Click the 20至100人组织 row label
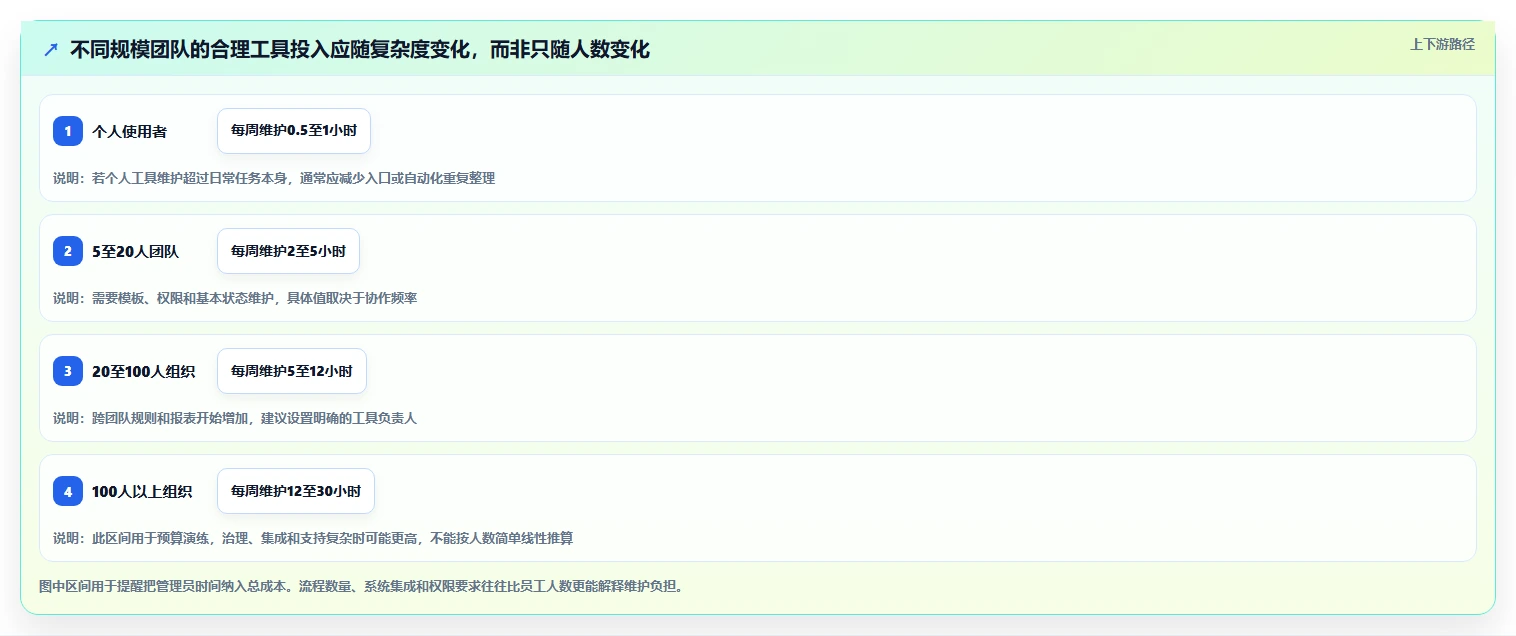Screen dimensions: 1516x636 coord(143,371)
